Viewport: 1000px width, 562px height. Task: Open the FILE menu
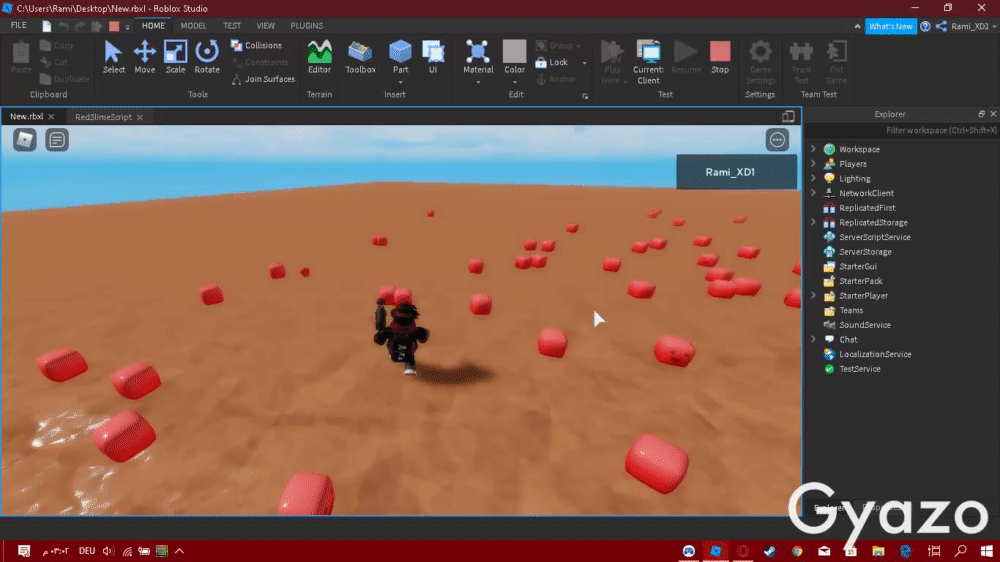(x=18, y=26)
